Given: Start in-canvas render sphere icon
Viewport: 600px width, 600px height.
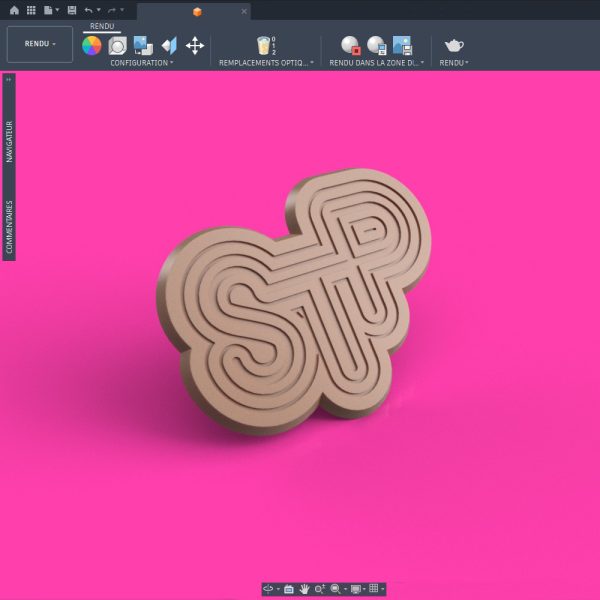Looking at the screenshot, I should 351,46.
